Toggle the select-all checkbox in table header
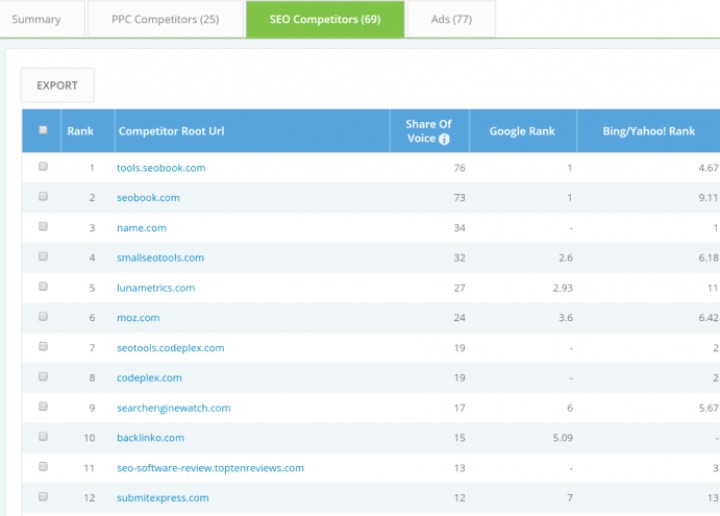This screenshot has width=720, height=516. (43, 130)
